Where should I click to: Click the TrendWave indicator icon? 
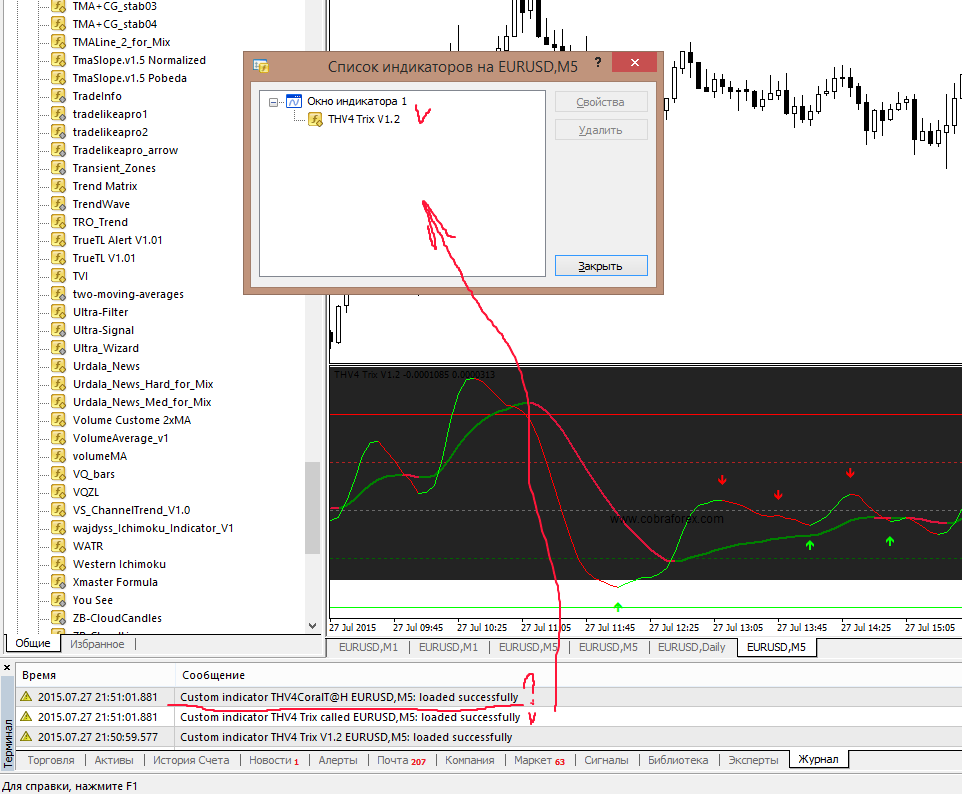click(58, 204)
